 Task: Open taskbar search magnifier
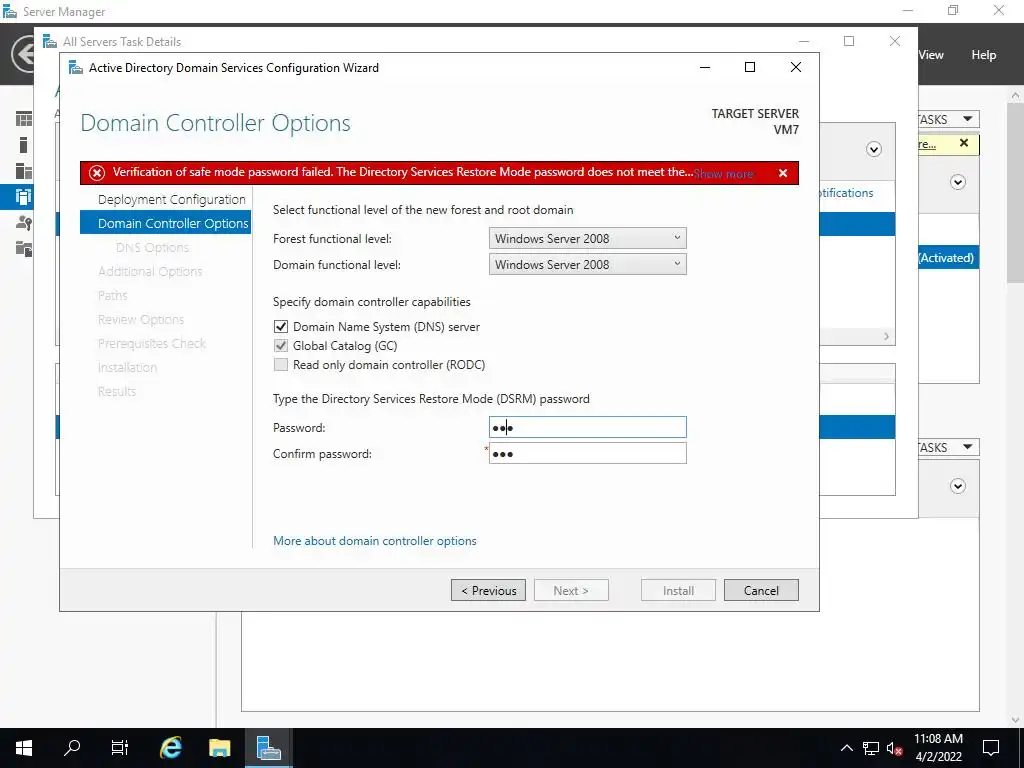(x=72, y=747)
